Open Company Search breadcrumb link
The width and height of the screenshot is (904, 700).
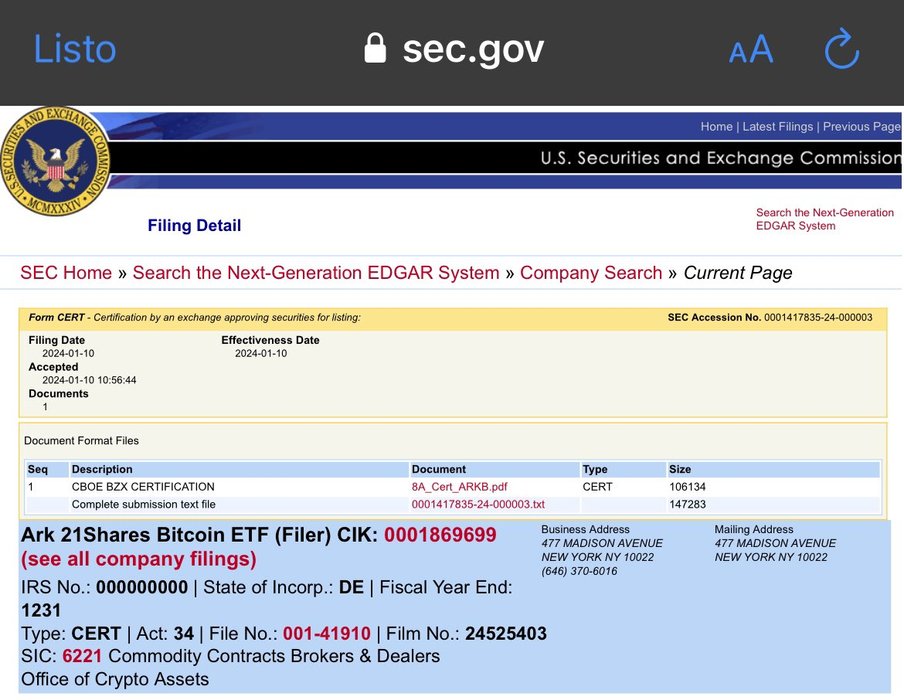591,273
